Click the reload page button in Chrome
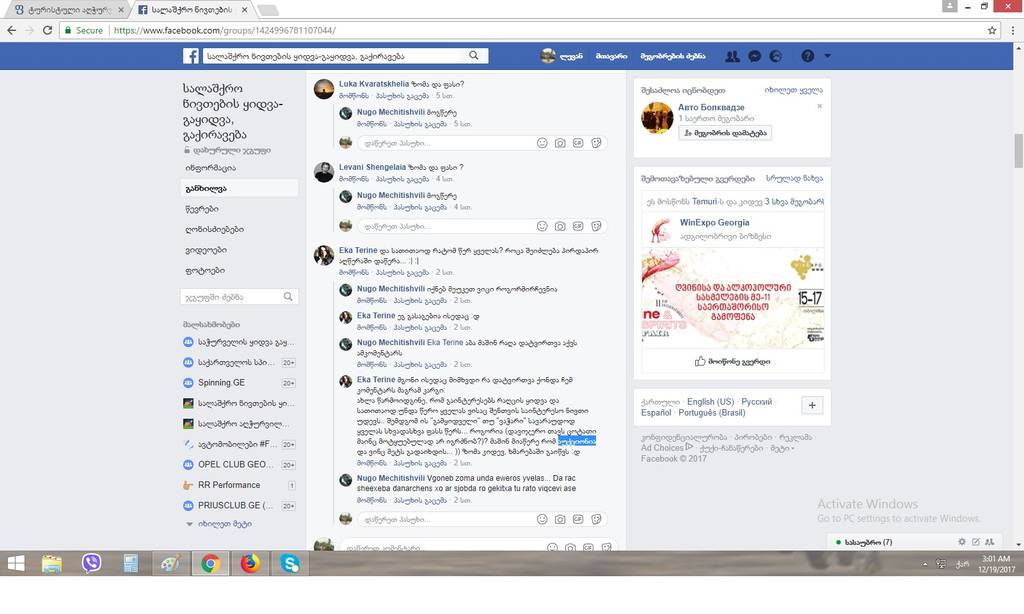The image size is (1024, 614). 47,30
